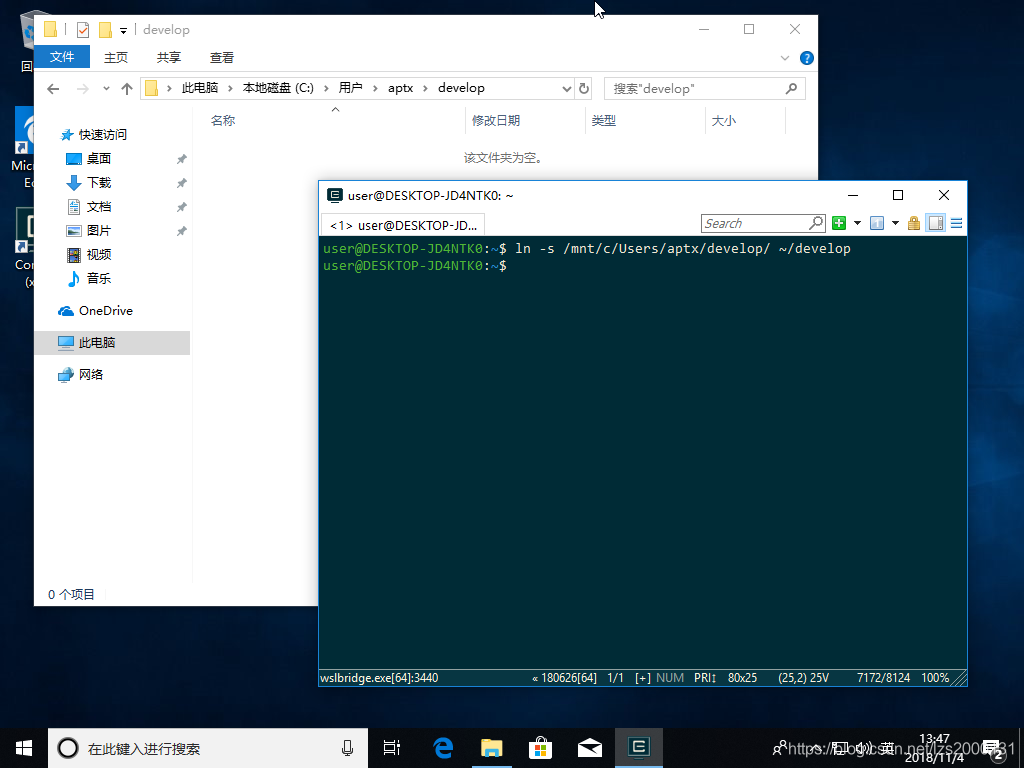Image resolution: width=1024 pixels, height=768 pixels.
Task: Click wslbridge.exe[64]:3440 in status bar
Action: [x=379, y=678]
